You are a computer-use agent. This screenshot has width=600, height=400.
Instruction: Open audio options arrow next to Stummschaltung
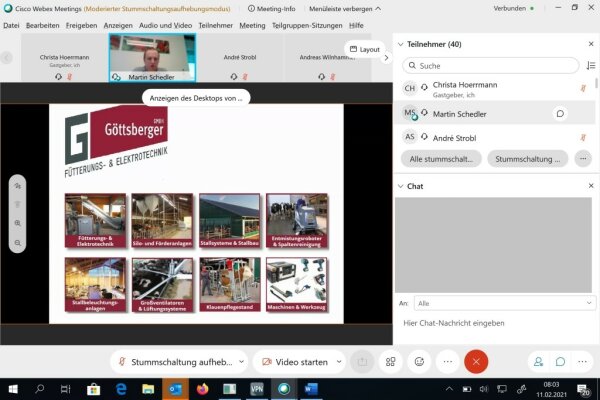(241, 362)
